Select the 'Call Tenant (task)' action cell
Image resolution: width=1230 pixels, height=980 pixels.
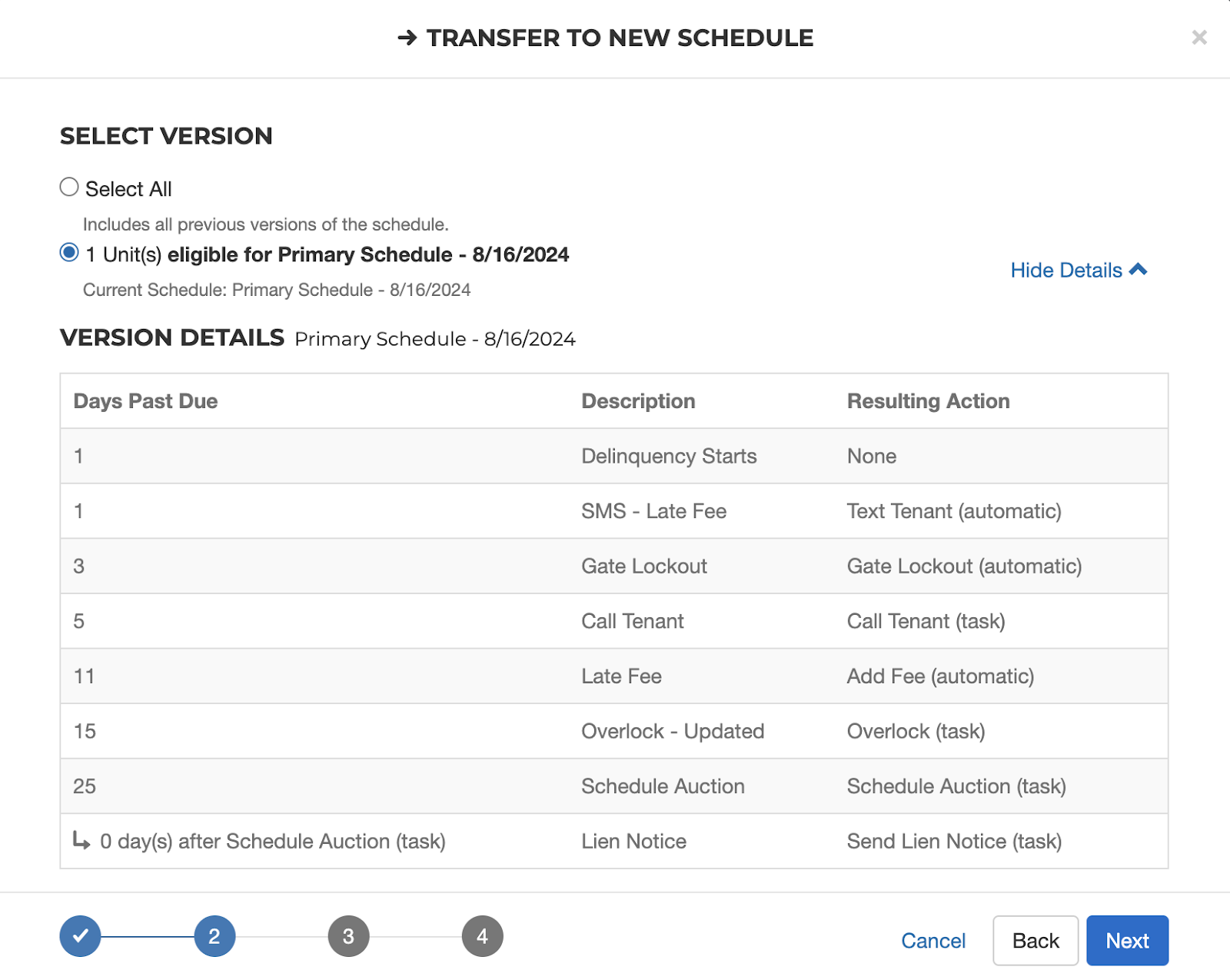(926, 621)
